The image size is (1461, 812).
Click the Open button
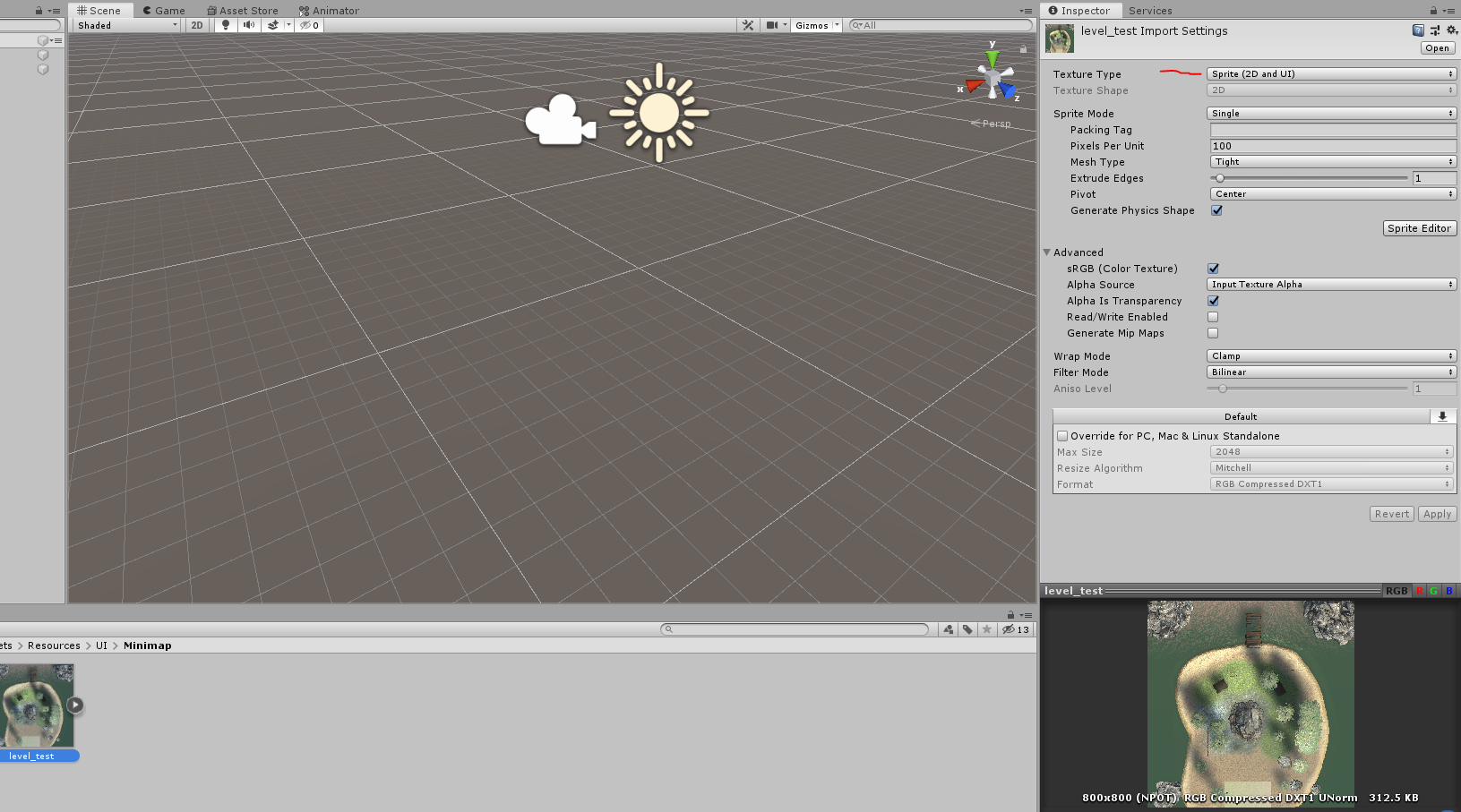point(1437,48)
